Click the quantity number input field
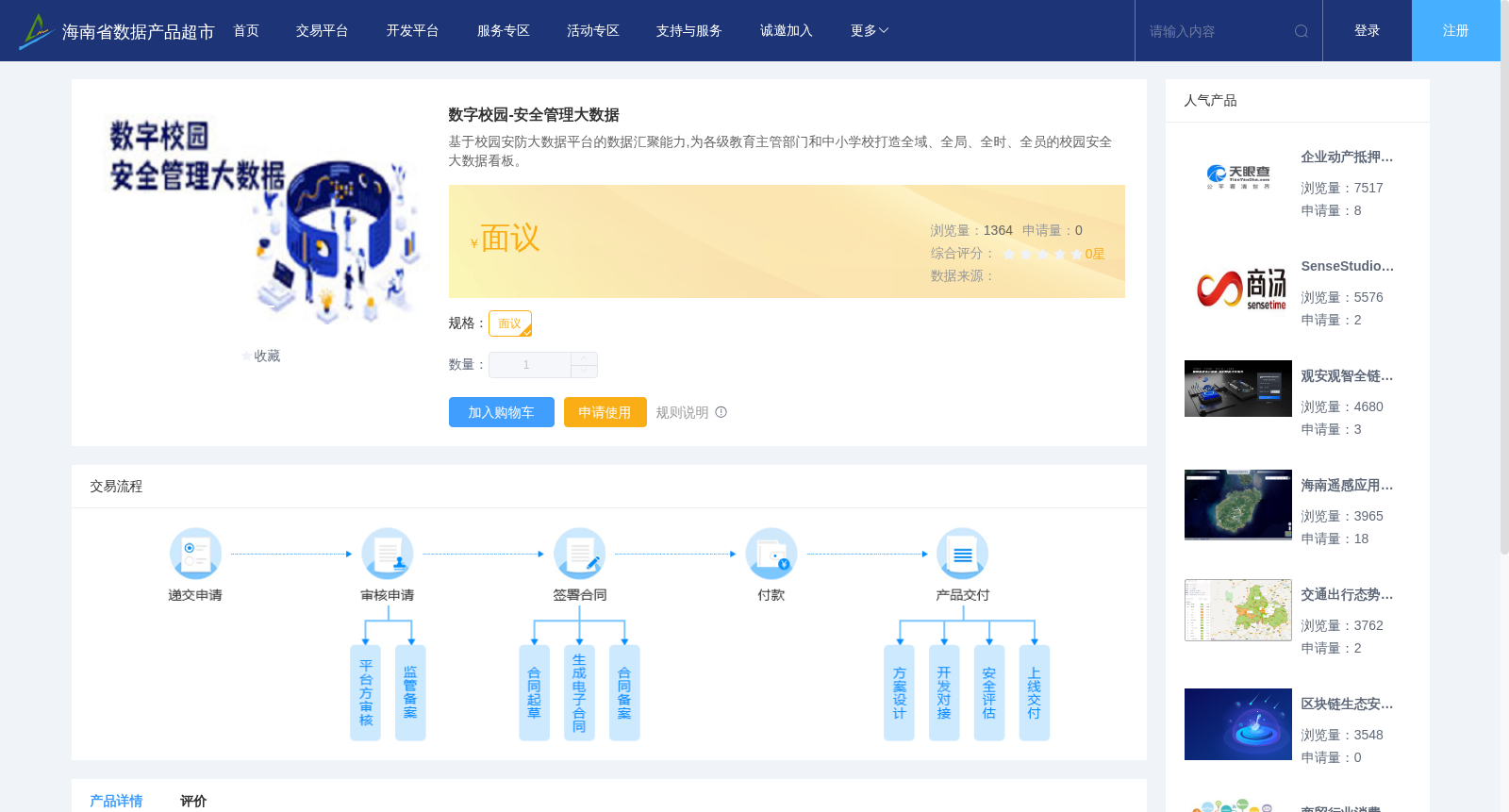This screenshot has height=812, width=1509. (x=530, y=365)
